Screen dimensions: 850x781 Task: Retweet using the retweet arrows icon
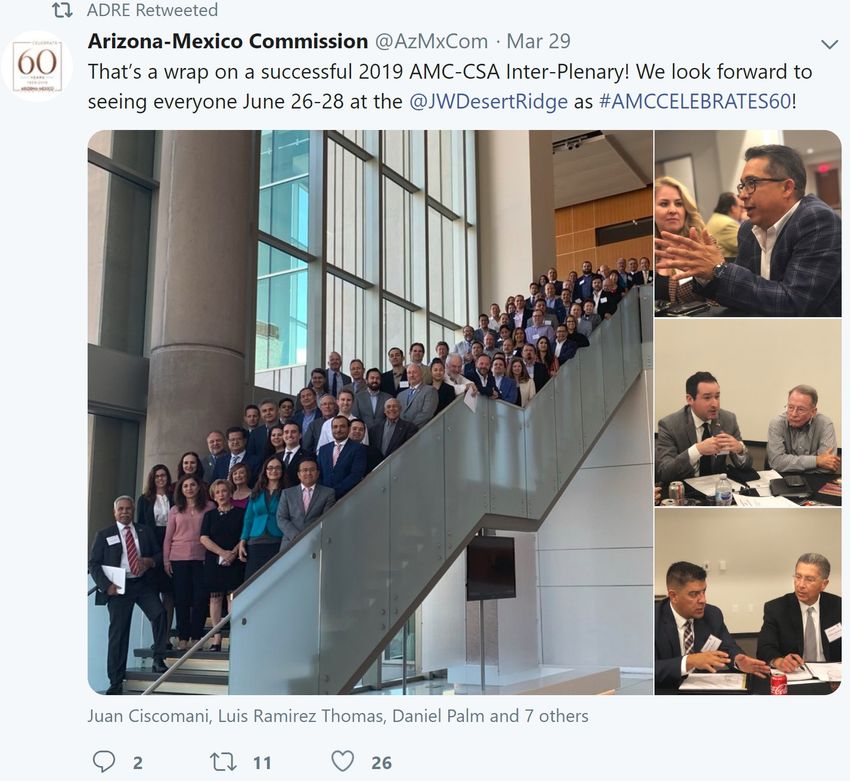(x=223, y=762)
